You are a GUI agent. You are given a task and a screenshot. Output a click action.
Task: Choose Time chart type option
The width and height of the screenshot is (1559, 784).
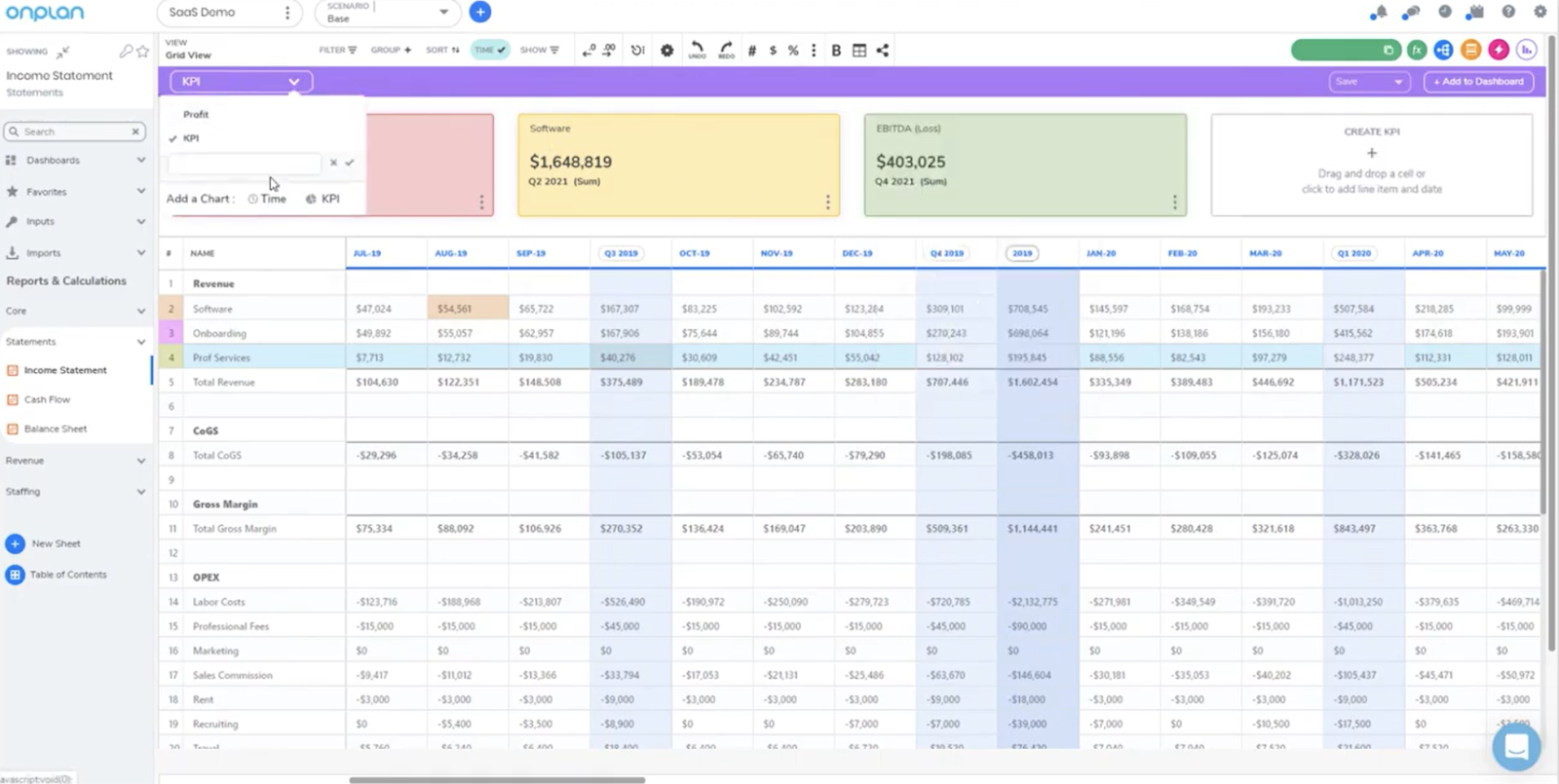pos(267,199)
